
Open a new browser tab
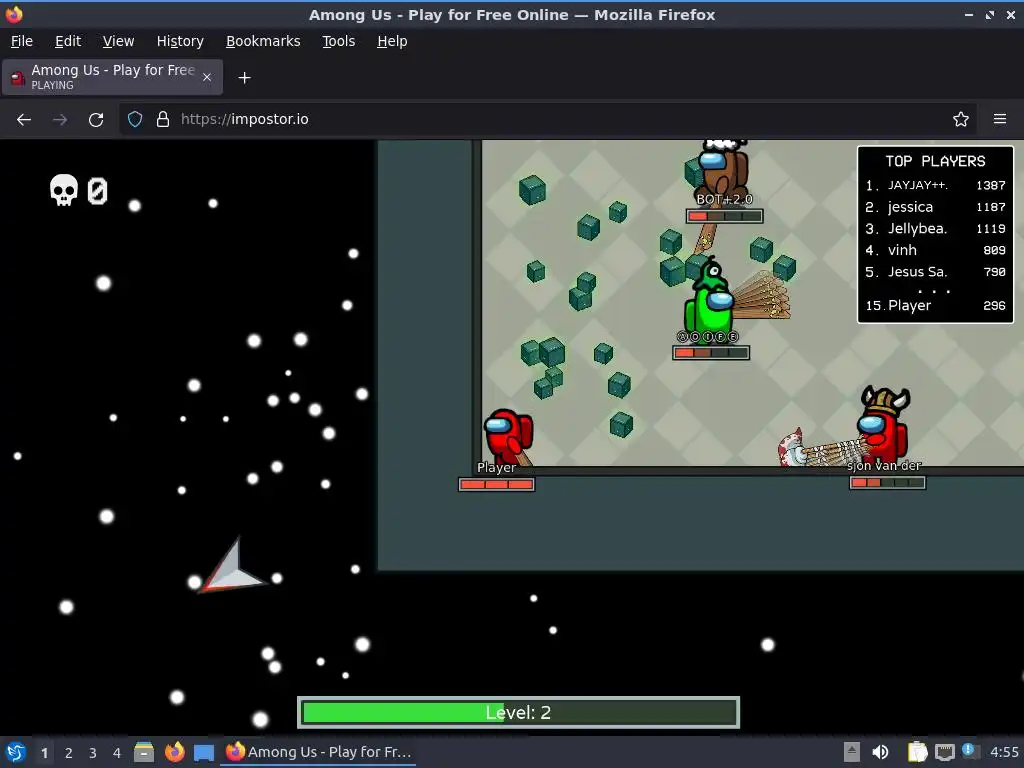[244, 78]
